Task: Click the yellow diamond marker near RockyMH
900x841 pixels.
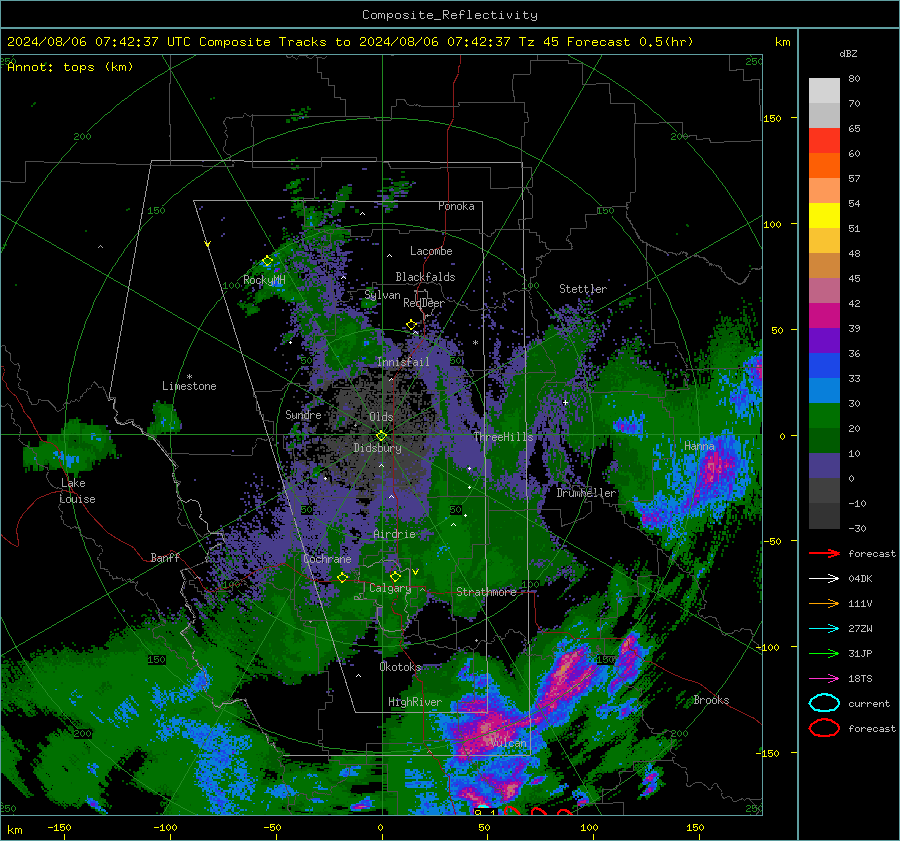Action: pyautogui.click(x=267, y=261)
